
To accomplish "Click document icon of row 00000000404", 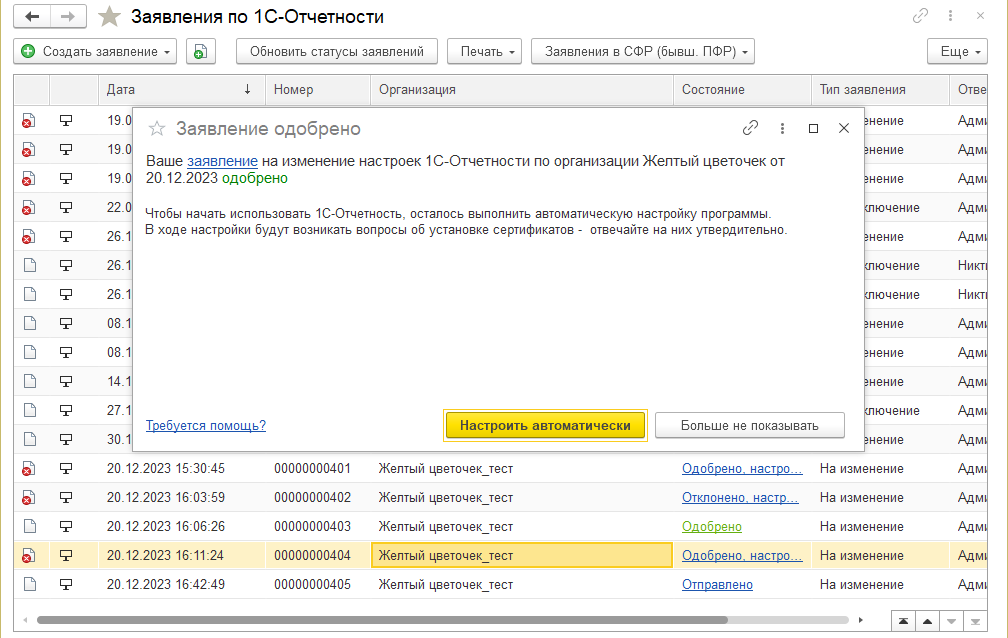I will click(28, 556).
